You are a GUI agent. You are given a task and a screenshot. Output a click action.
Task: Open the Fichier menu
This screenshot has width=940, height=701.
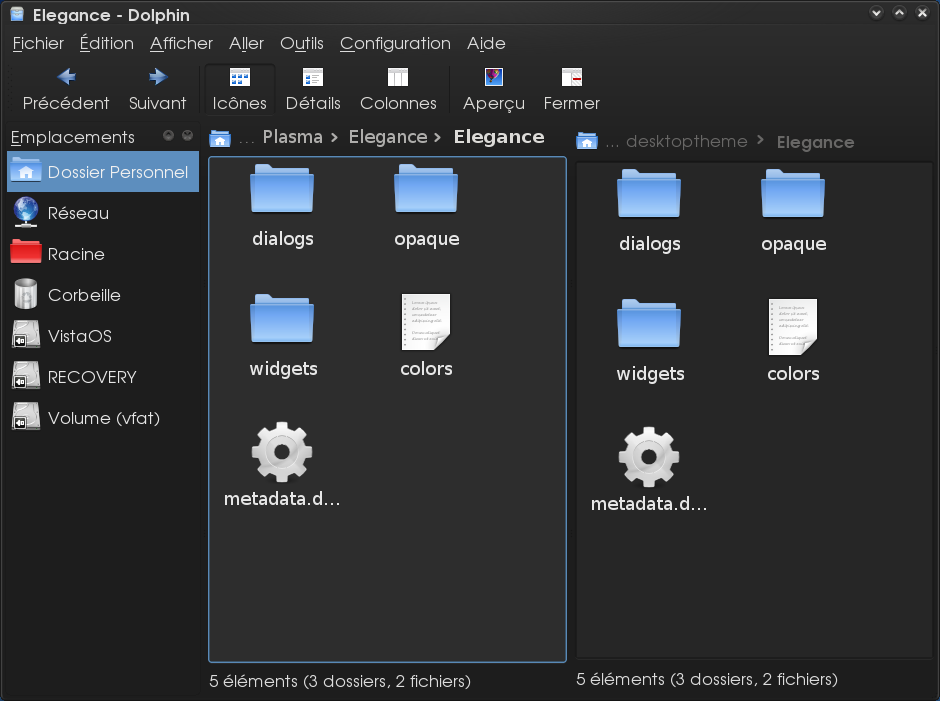pos(38,43)
